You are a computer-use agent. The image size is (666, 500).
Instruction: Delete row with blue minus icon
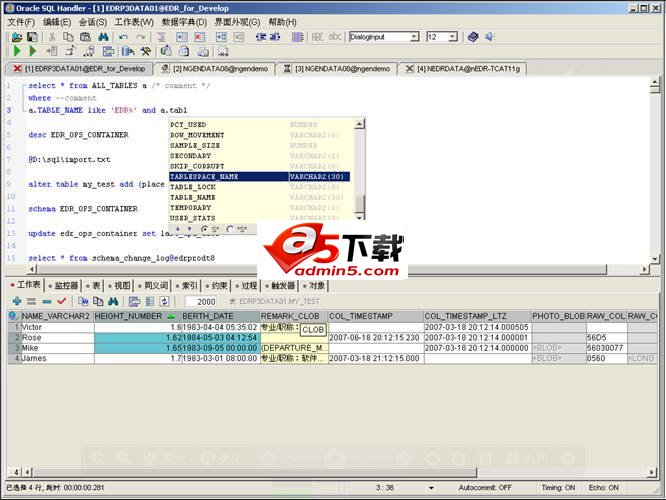point(47,301)
